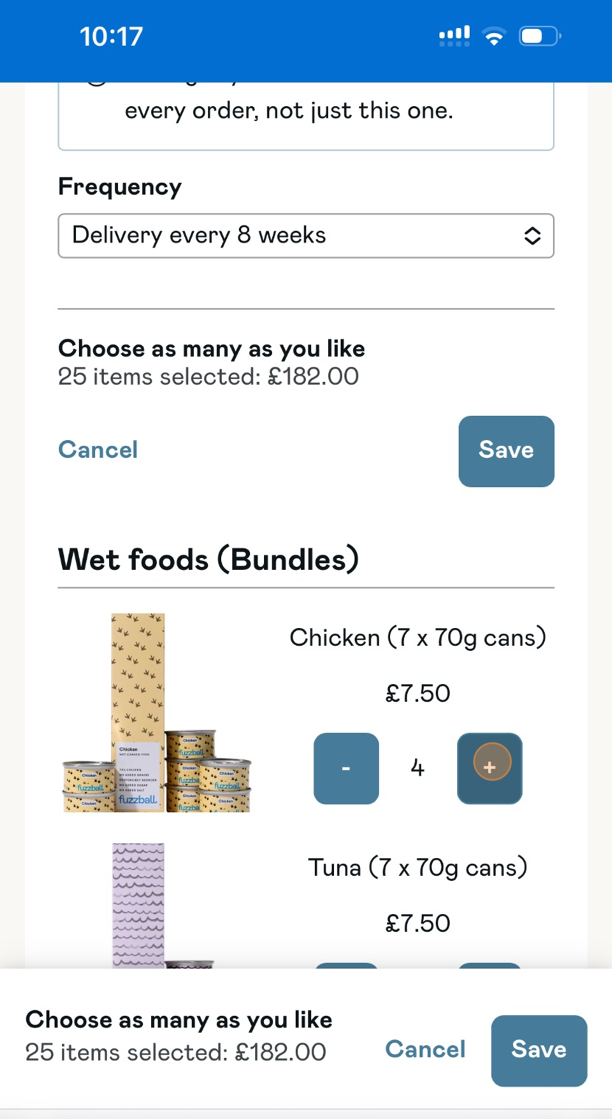Screen dimensions: 612x1119
Task: Tap the bottom bar '25 items selected' summary
Action: (x=176, y=1052)
